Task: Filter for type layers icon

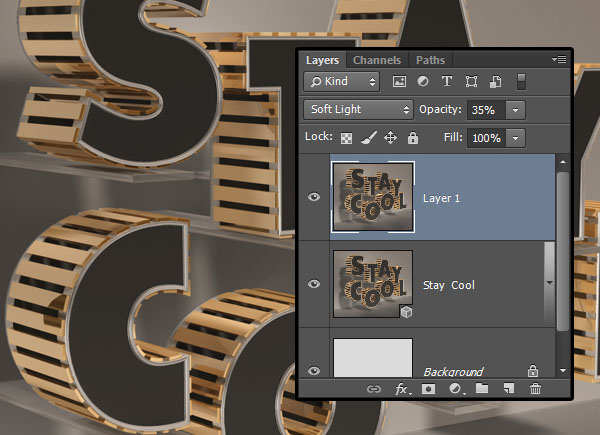Action: coord(447,81)
